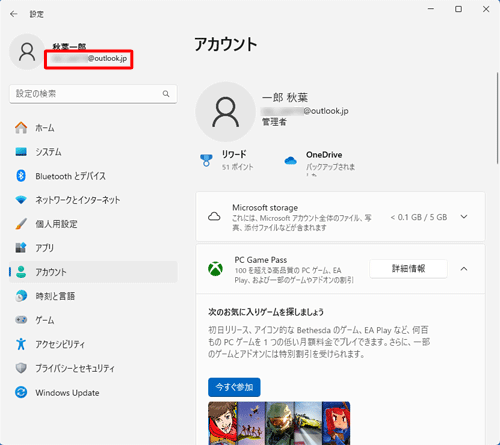500x445 pixels.
Task: Click the アクセシビリティ figure icon
Action: (x=21, y=344)
